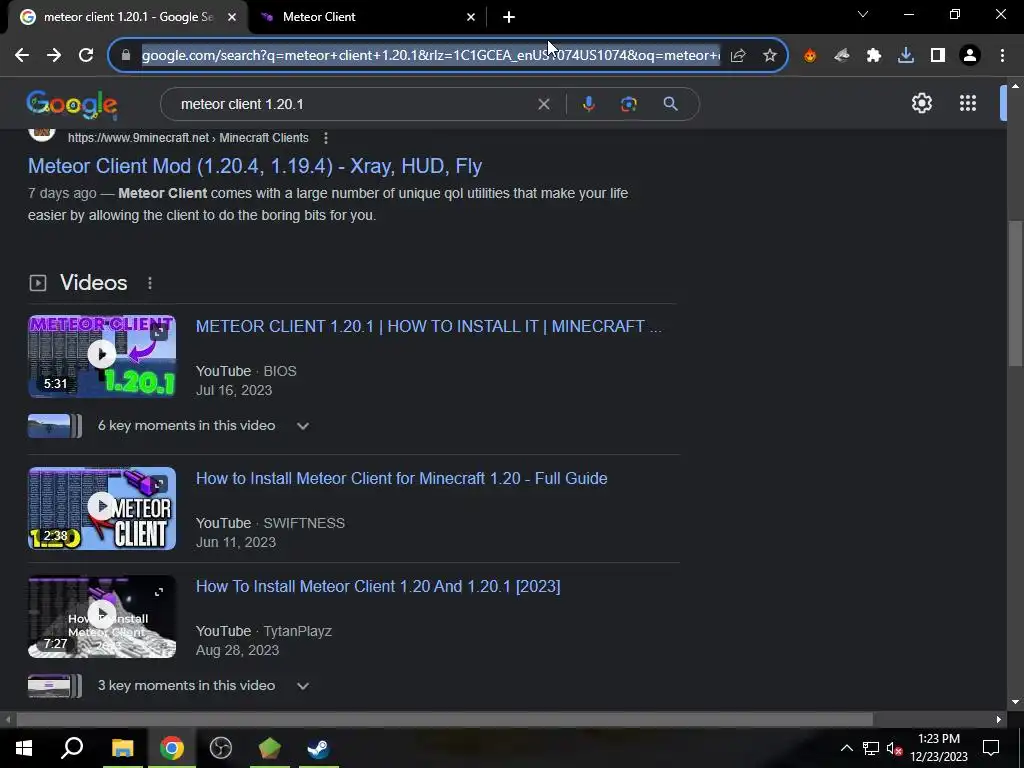The width and height of the screenshot is (1024, 768).
Task: Expand 3 key moments in this video
Action: 302,686
